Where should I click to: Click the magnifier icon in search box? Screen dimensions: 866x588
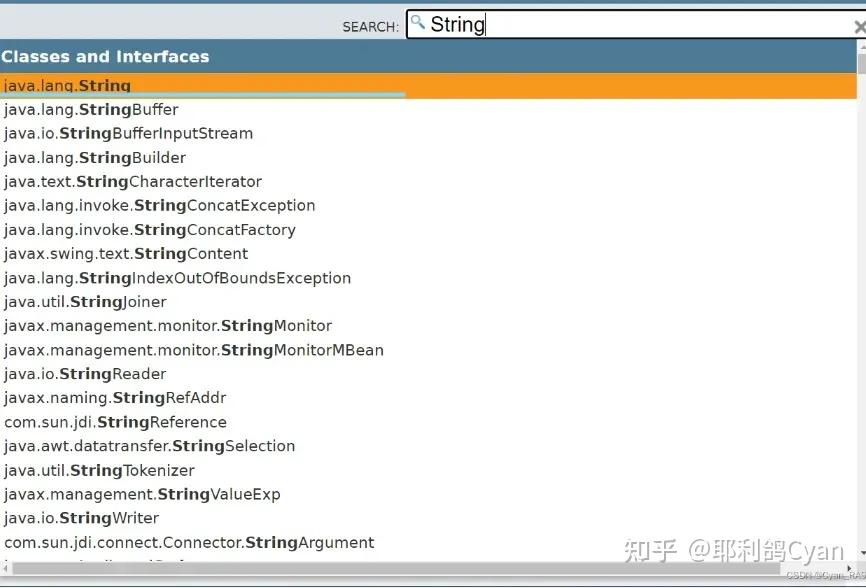(418, 23)
